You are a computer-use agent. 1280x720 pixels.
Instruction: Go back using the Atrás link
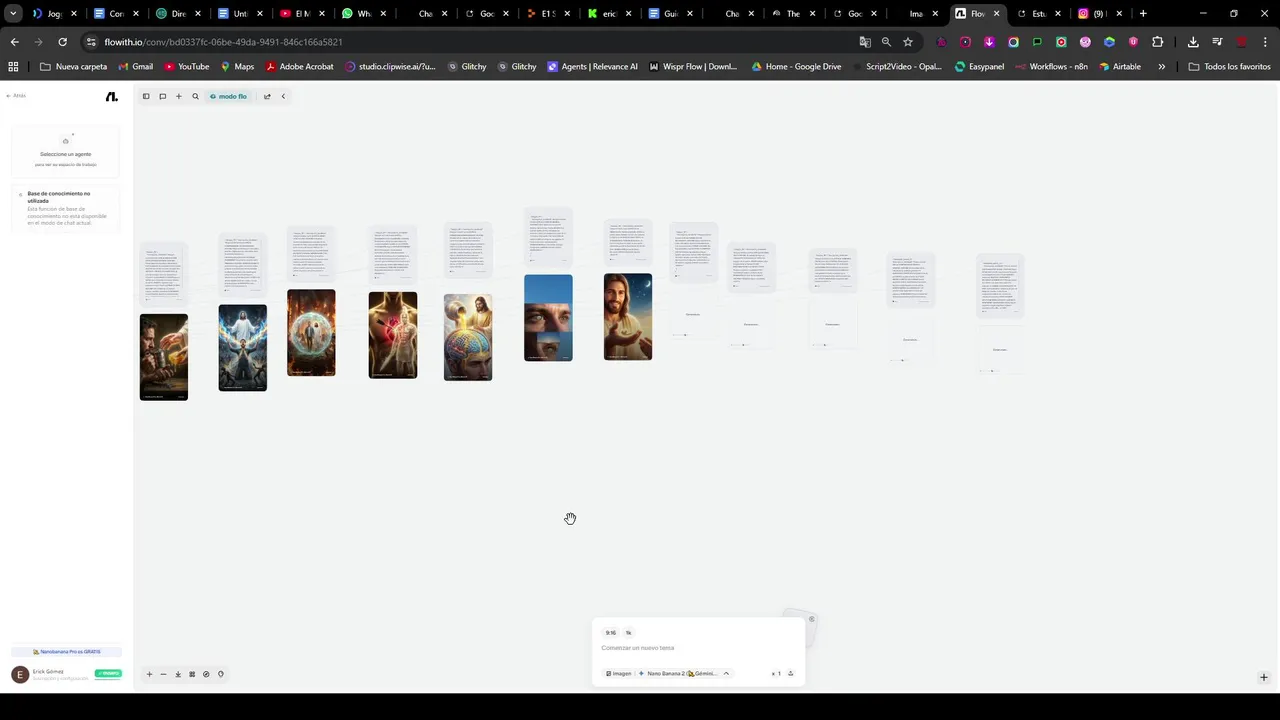pyautogui.click(x=16, y=96)
